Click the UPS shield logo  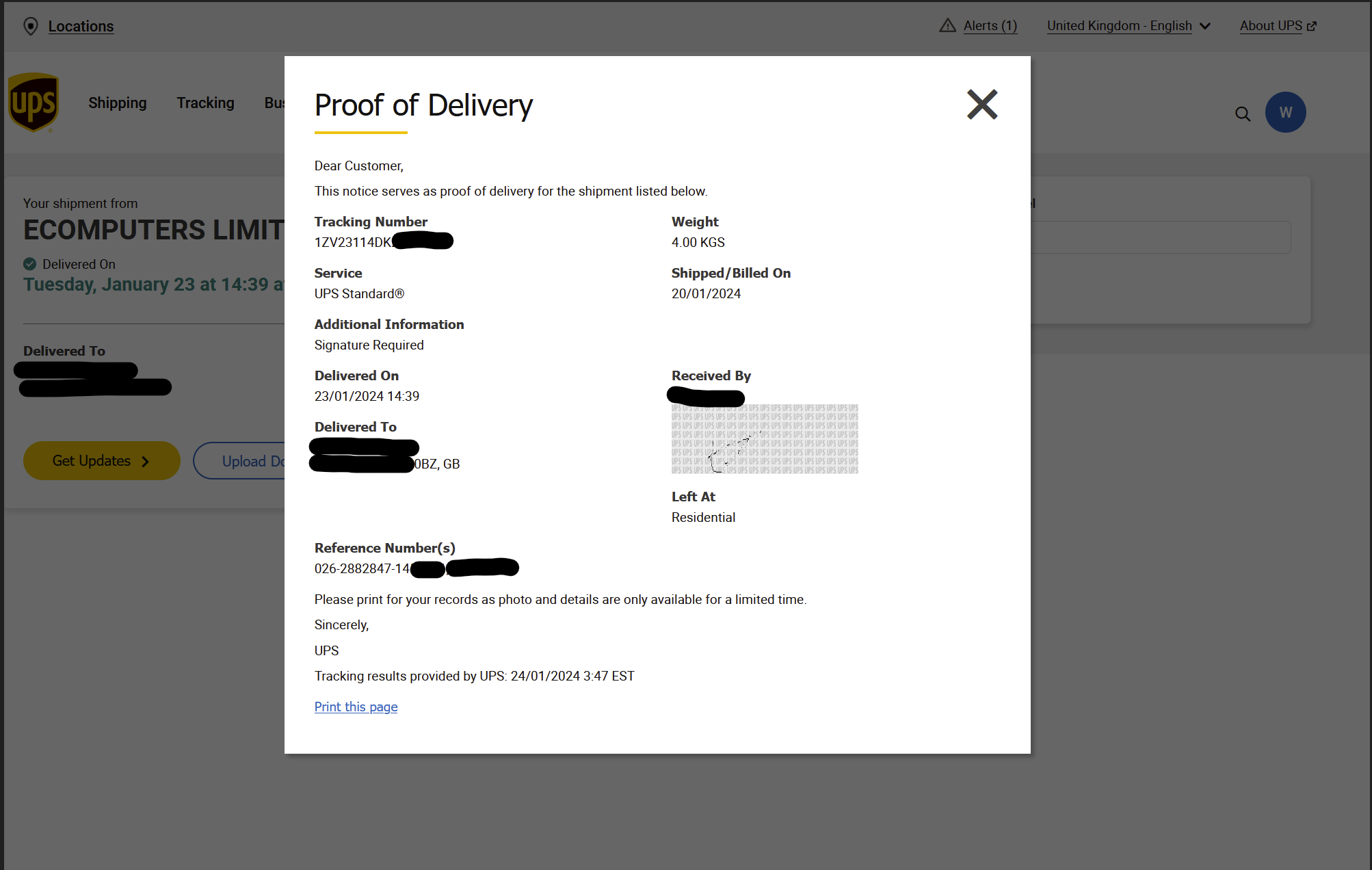click(x=33, y=103)
